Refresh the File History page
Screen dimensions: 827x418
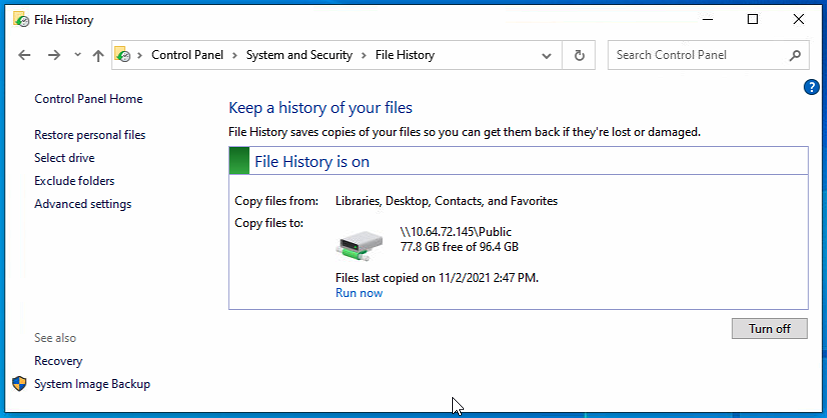pyautogui.click(x=579, y=56)
